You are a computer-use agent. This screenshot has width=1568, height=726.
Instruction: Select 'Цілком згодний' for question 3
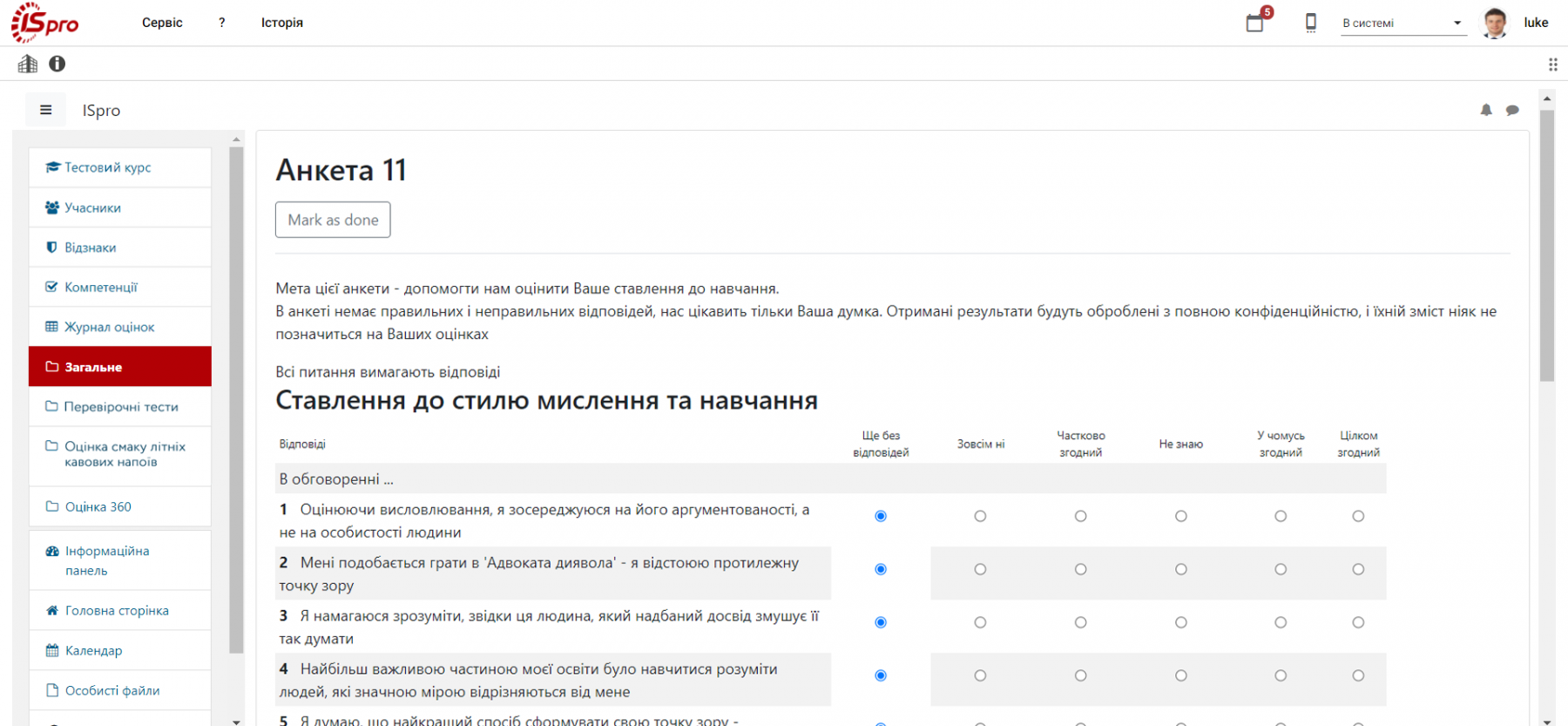pos(1358,622)
